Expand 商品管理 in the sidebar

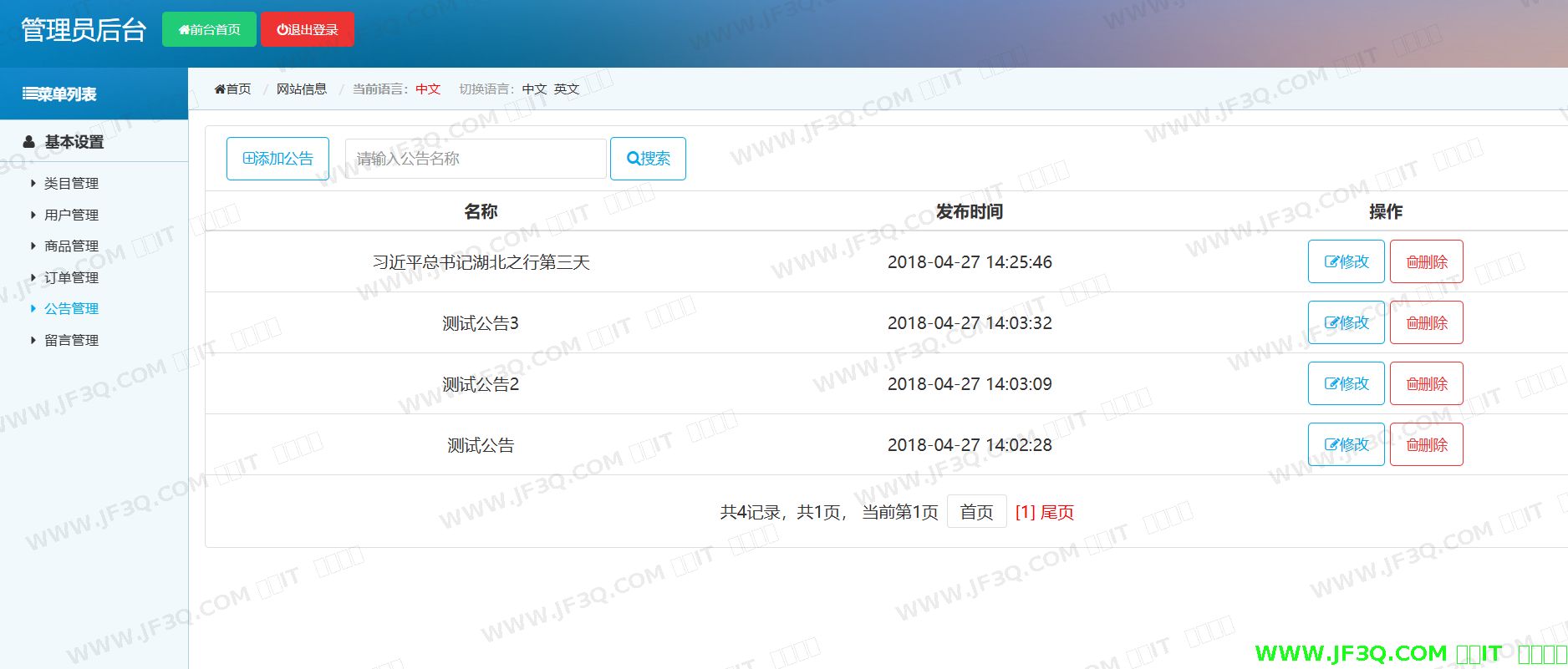click(71, 246)
